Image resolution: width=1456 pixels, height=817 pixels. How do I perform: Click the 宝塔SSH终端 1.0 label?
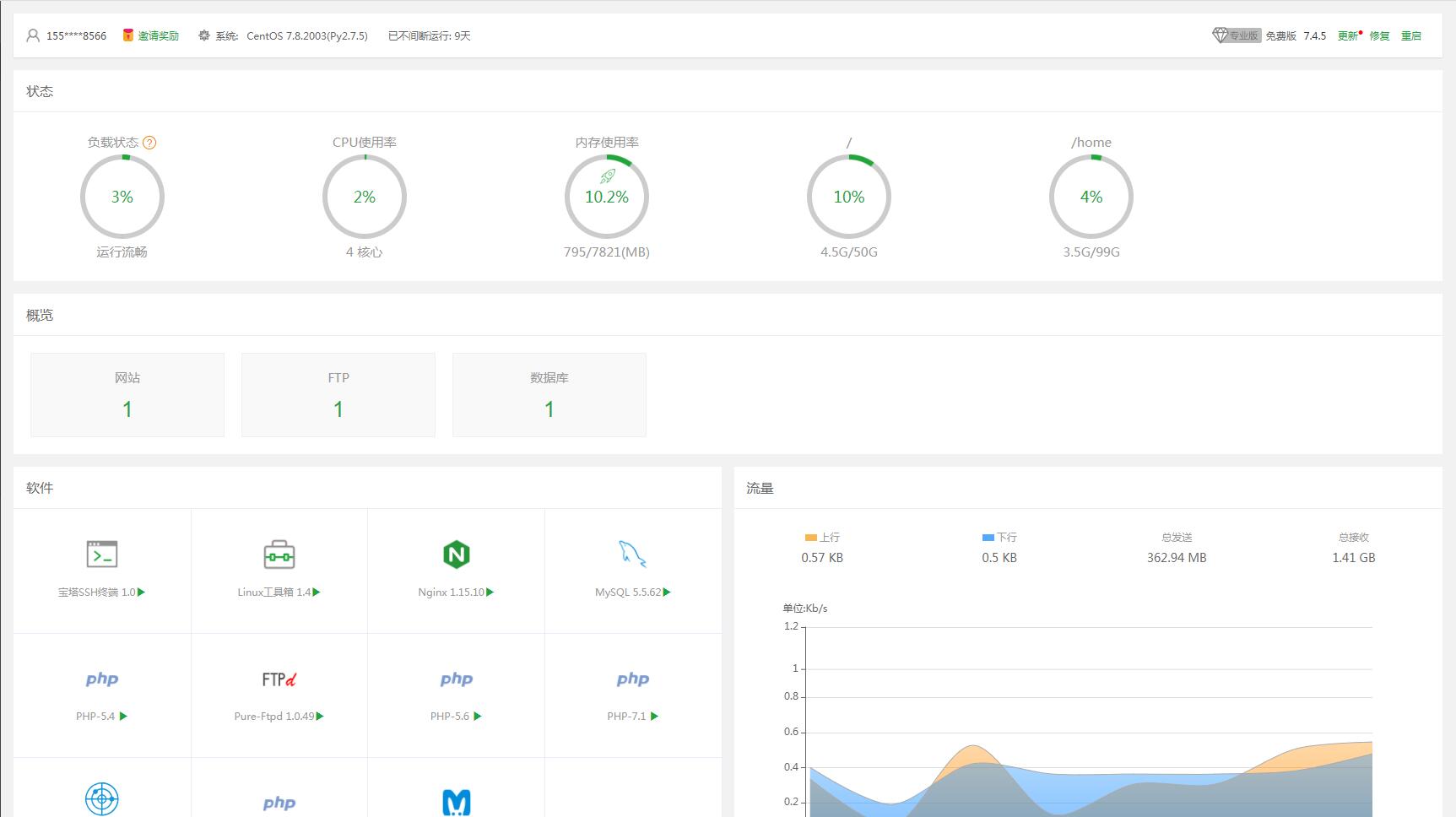click(x=96, y=592)
